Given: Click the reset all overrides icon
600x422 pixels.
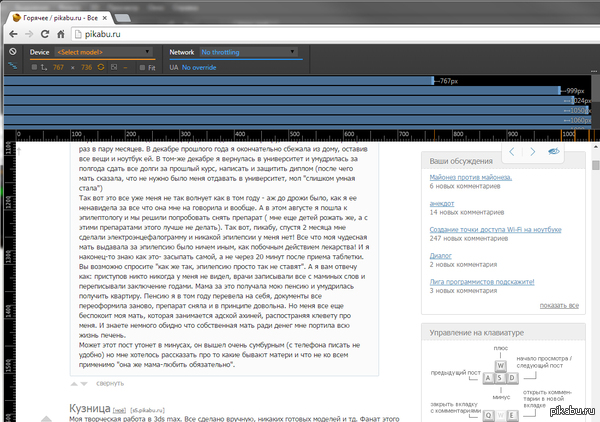Looking at the screenshot, I should (13, 52).
